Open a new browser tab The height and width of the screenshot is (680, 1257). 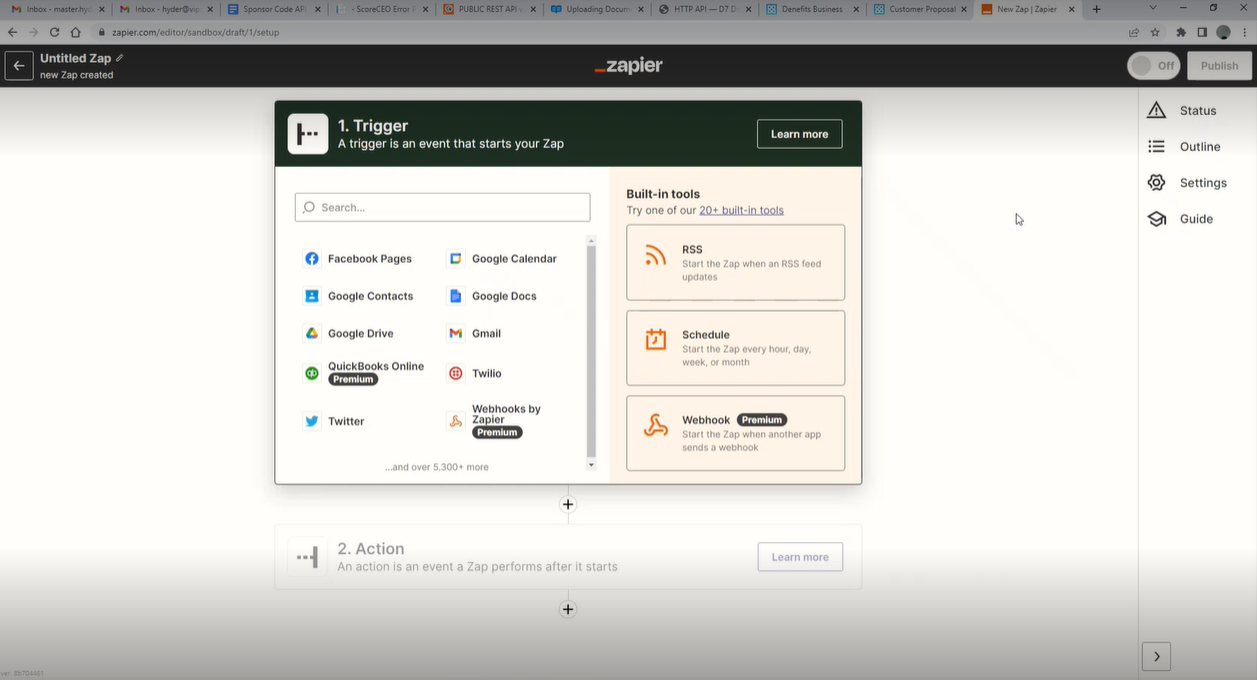click(1096, 9)
